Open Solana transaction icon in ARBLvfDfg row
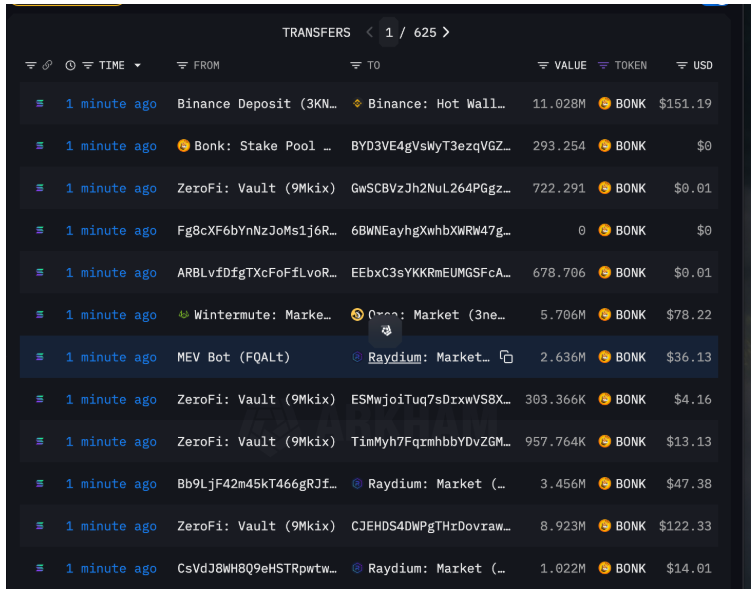 click(40, 272)
